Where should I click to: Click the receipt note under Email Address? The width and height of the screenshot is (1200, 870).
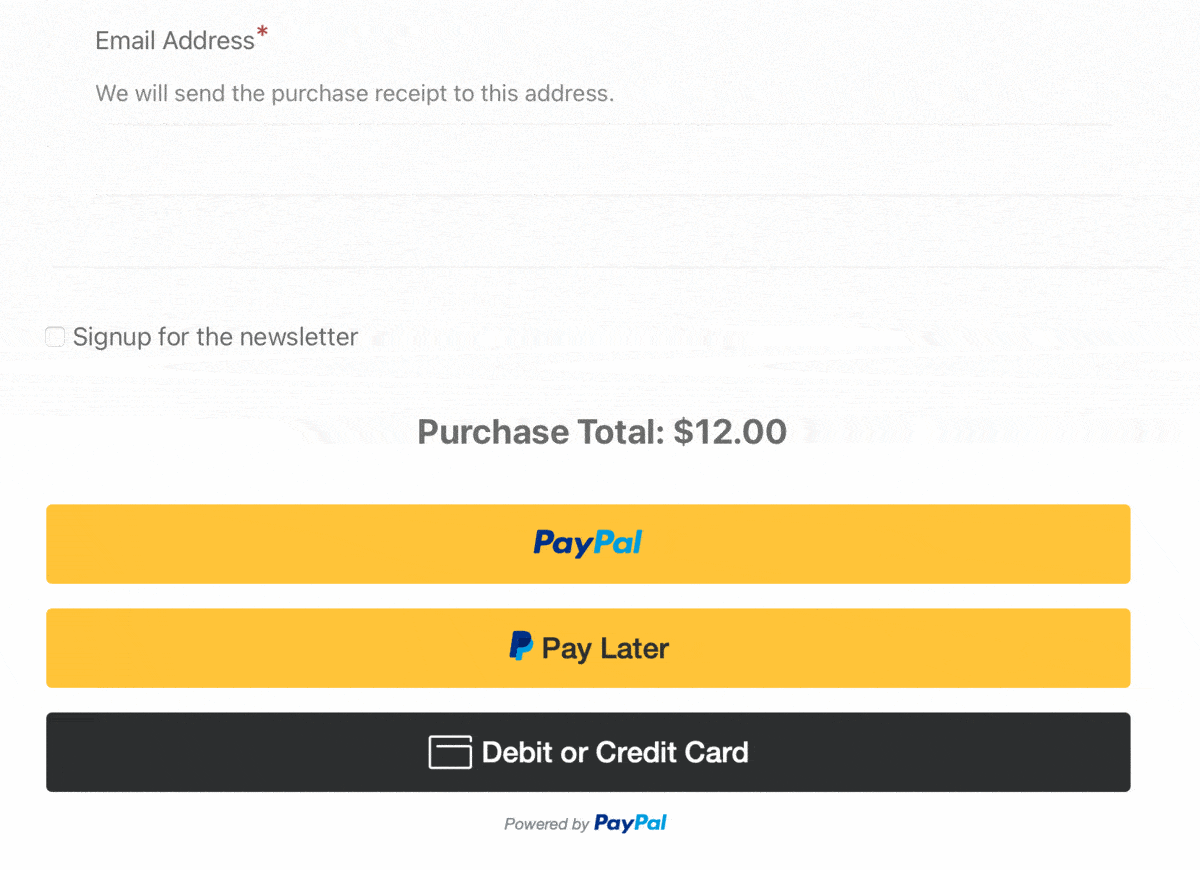pos(354,93)
